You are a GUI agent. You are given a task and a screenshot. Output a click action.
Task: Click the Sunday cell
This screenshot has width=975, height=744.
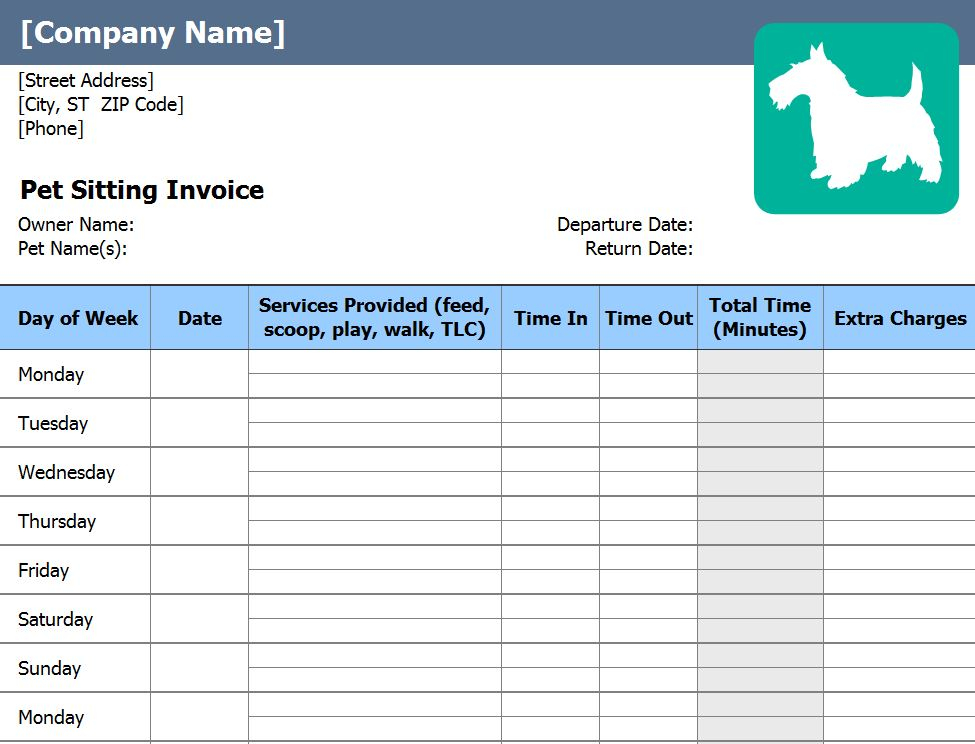75,668
